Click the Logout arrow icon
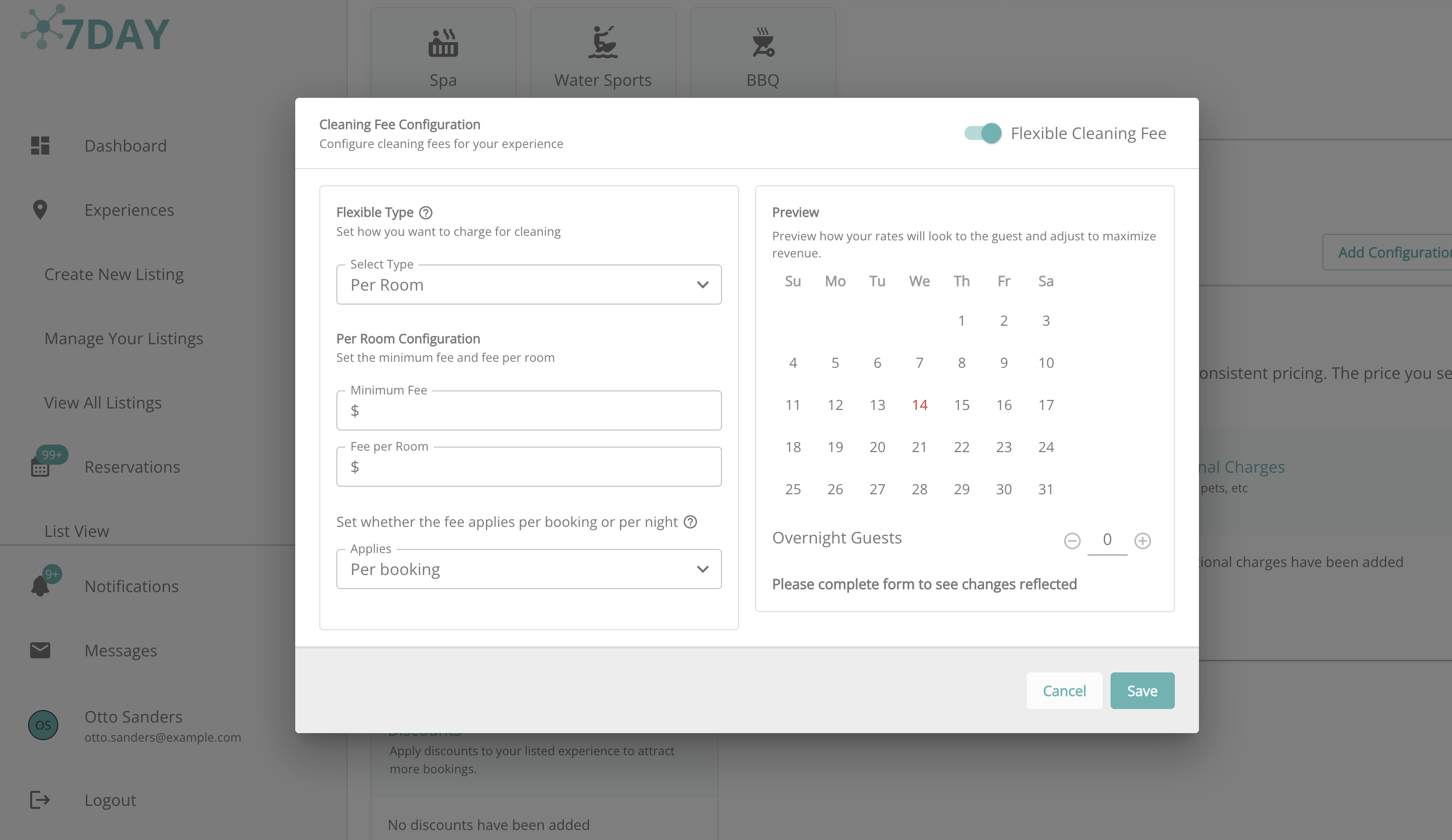 tap(40, 800)
